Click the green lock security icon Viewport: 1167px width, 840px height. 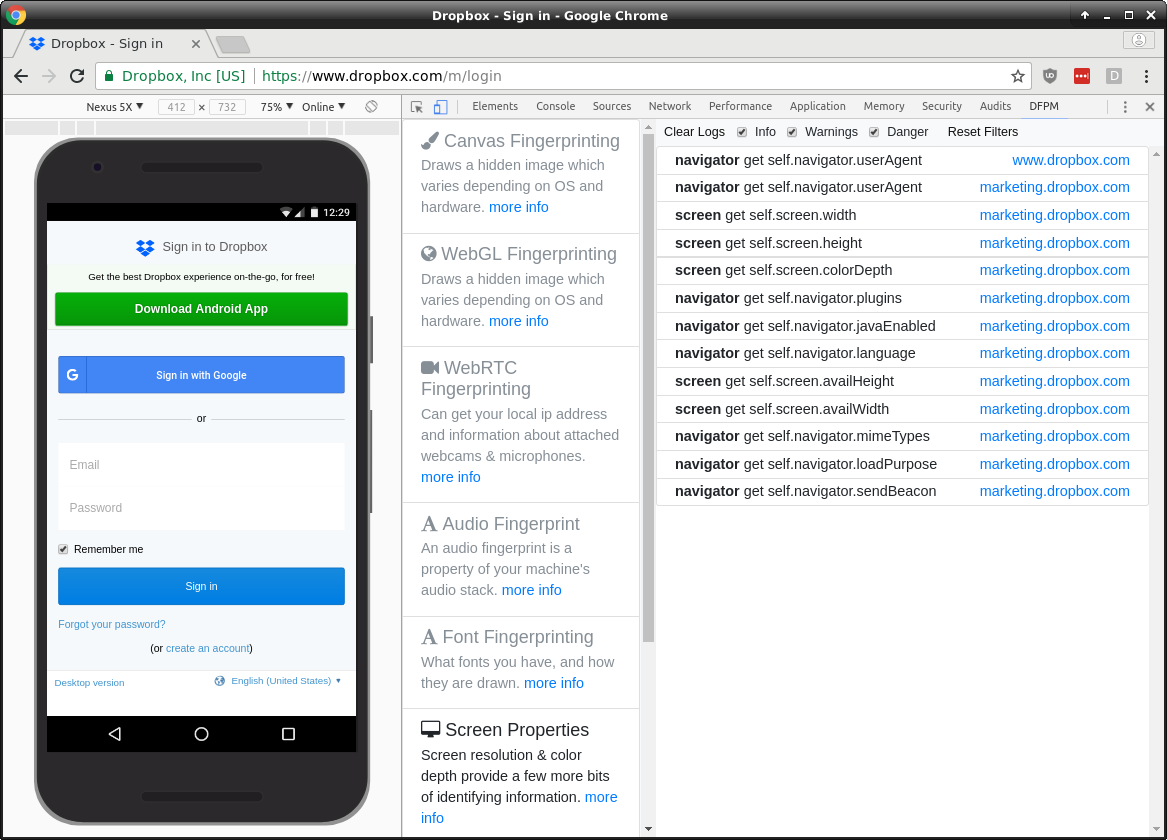(109, 76)
